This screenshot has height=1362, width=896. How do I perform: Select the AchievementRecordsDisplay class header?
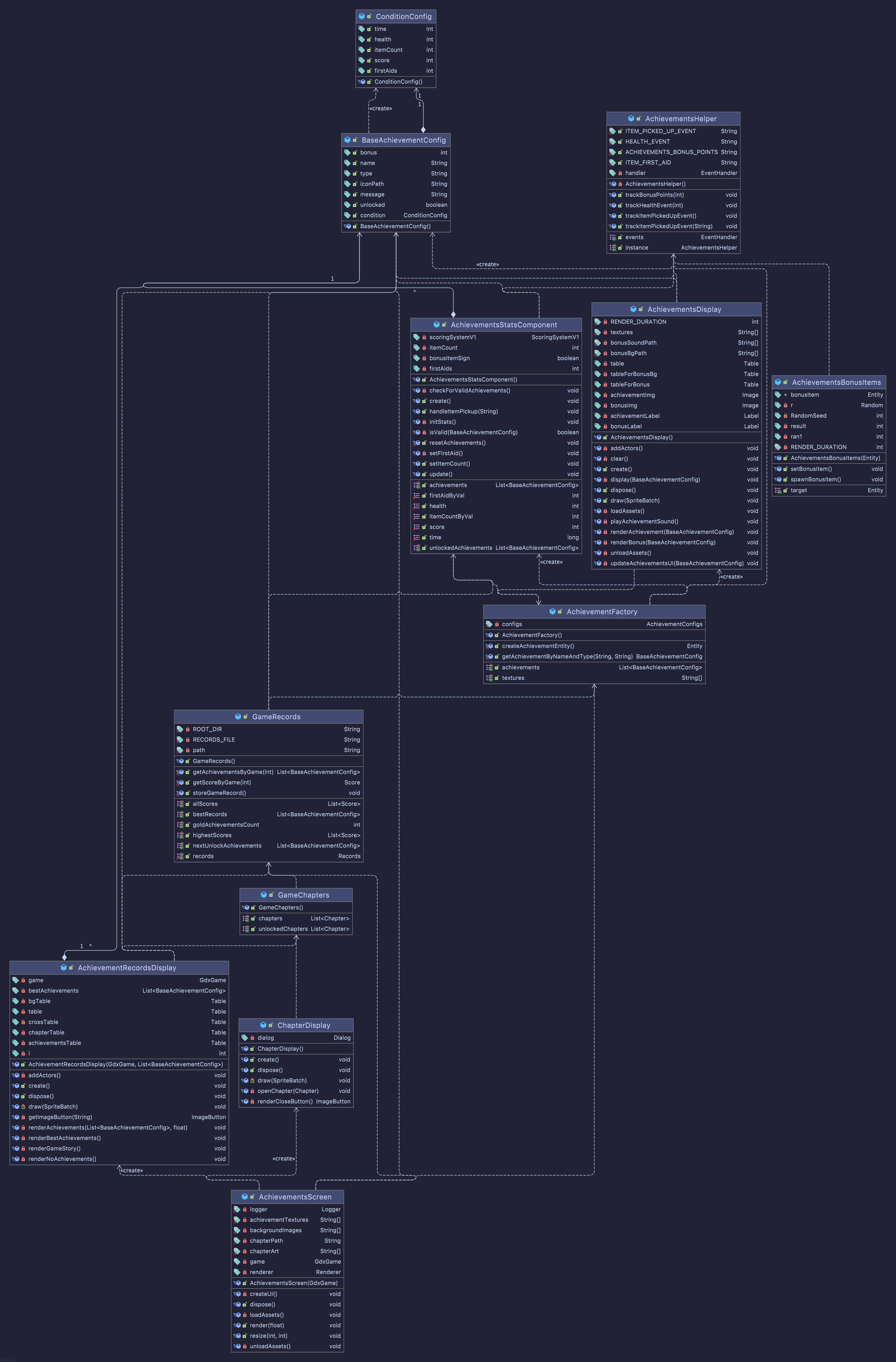click(126, 968)
